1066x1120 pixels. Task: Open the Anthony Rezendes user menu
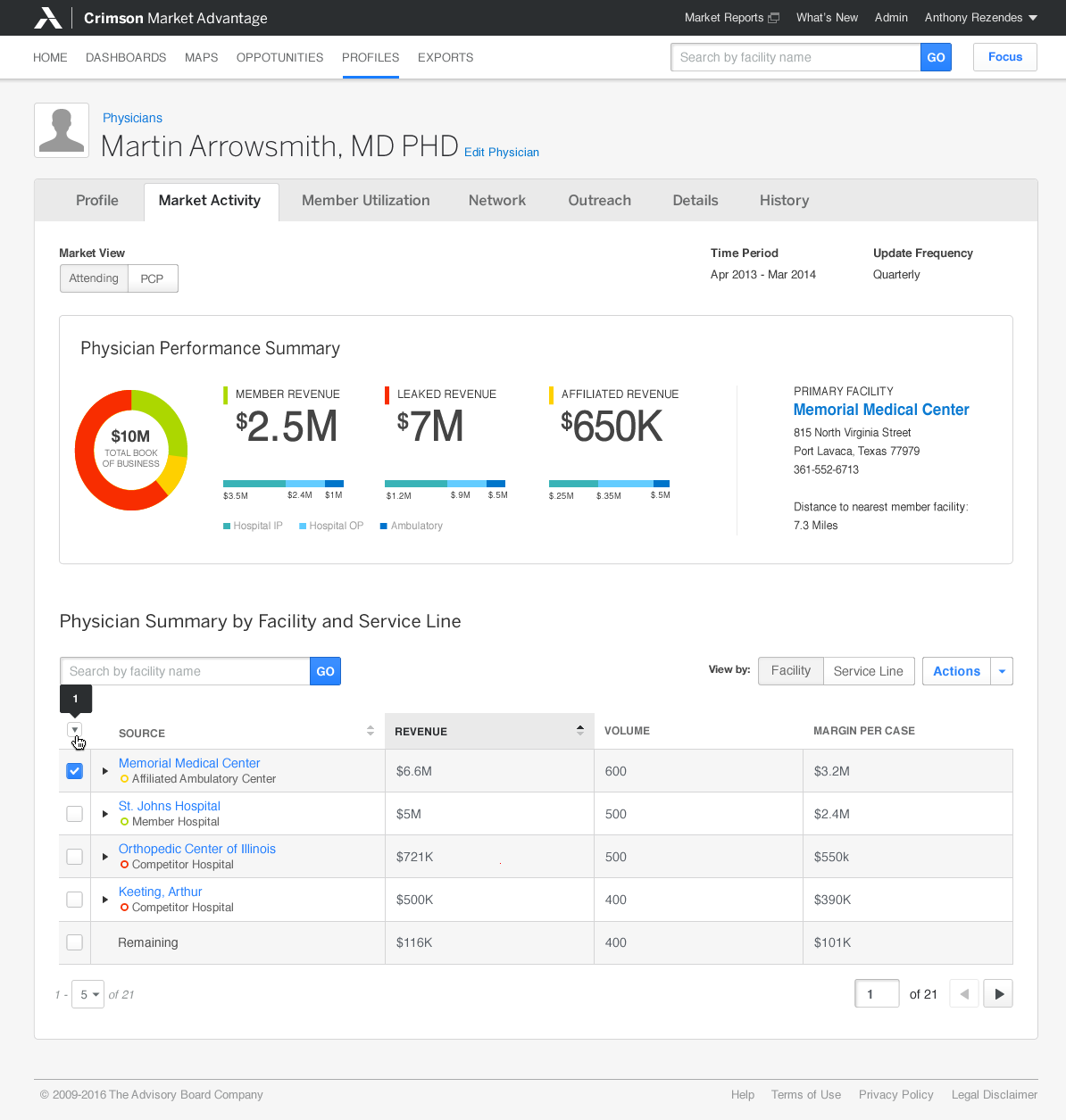point(980,18)
